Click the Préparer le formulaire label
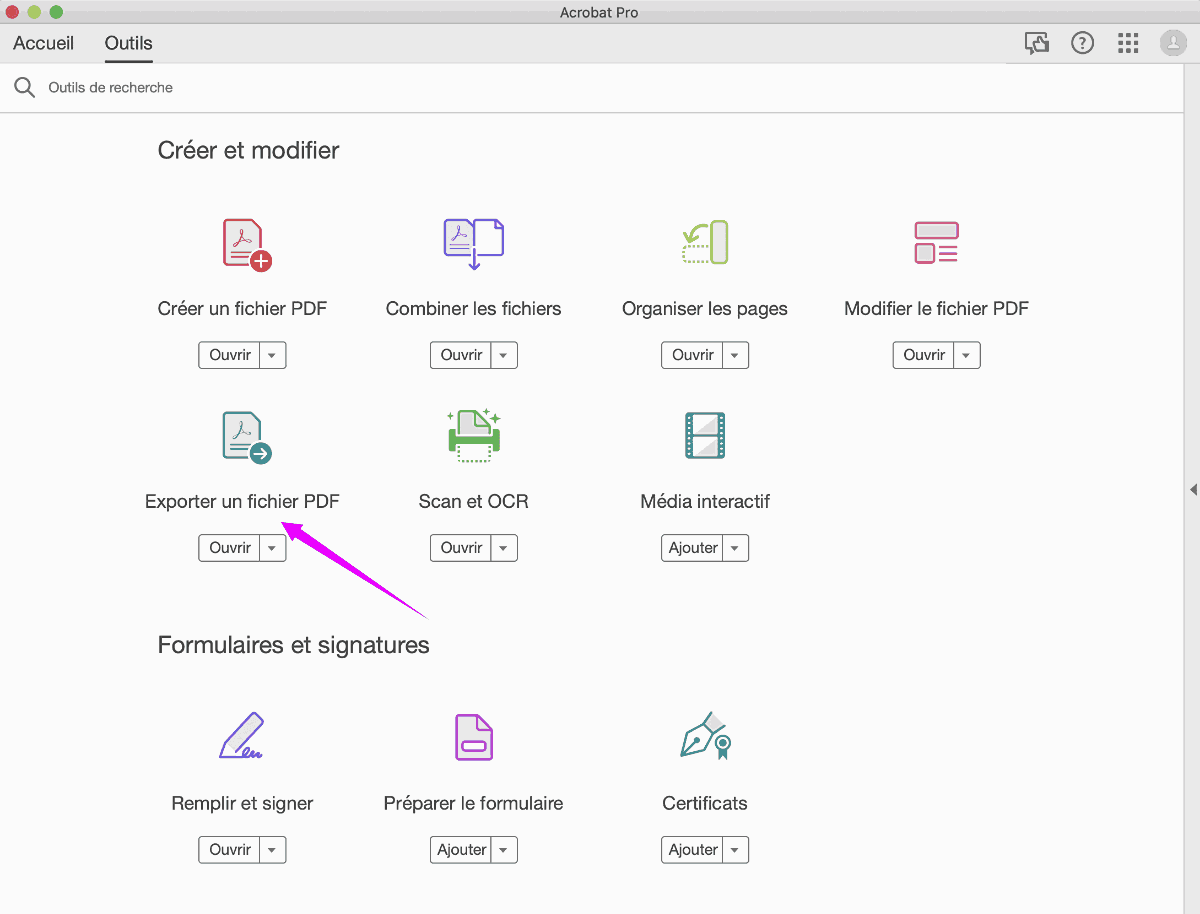The height and width of the screenshot is (914, 1200). (x=474, y=803)
